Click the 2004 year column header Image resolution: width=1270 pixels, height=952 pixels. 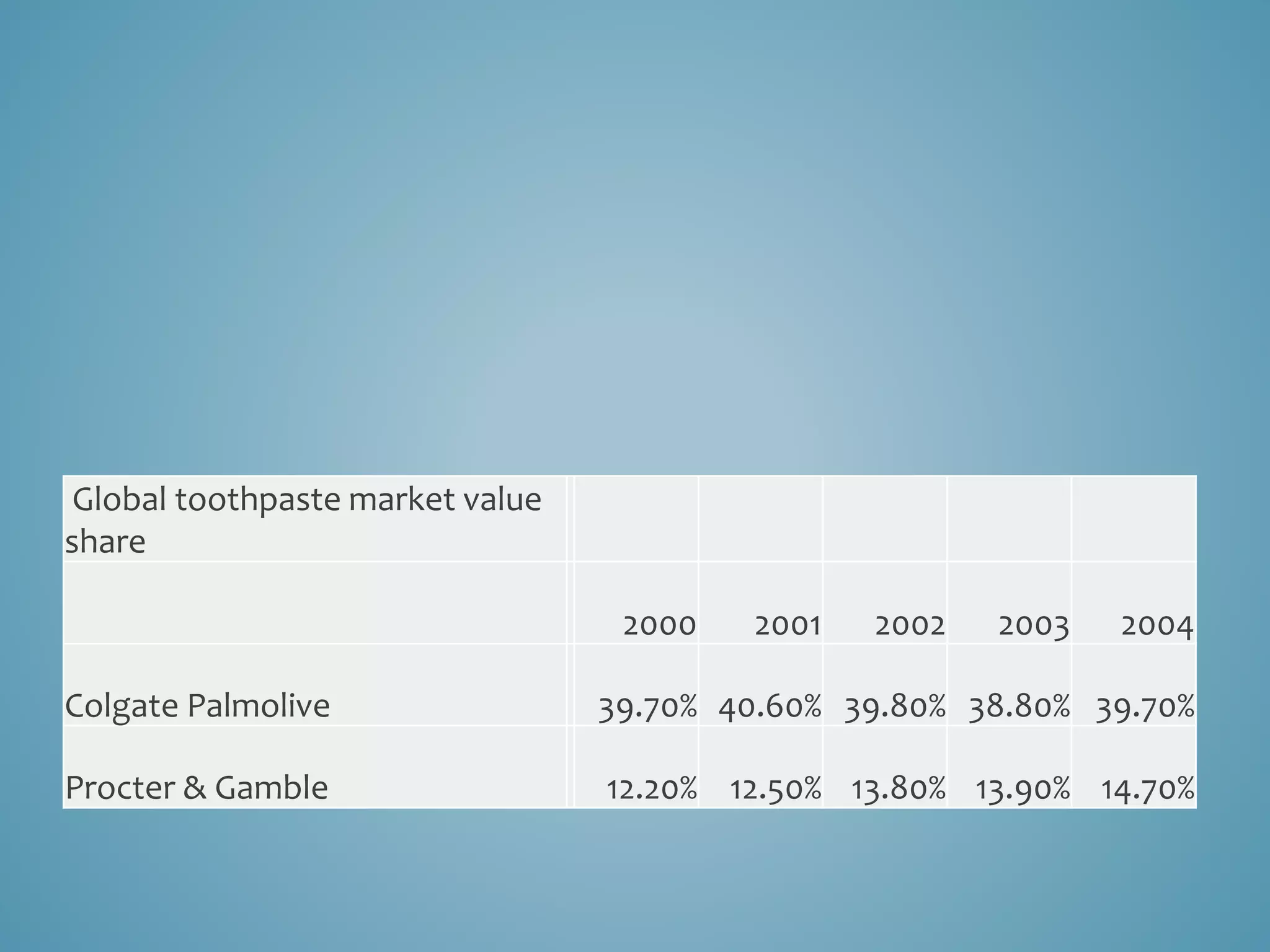coord(1134,603)
